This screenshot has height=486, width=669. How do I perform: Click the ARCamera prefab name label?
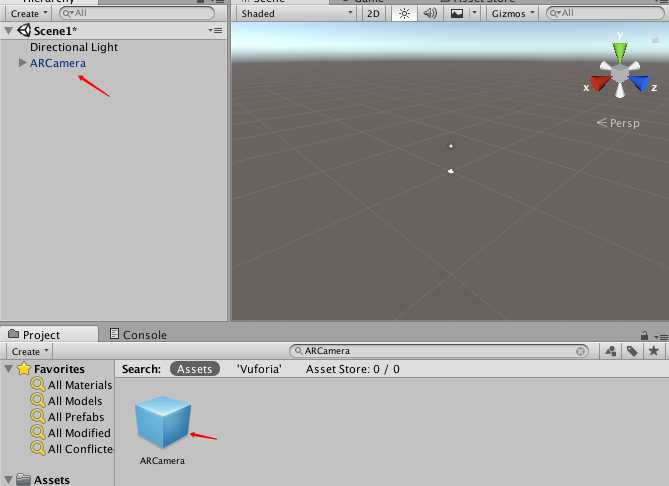click(x=162, y=461)
